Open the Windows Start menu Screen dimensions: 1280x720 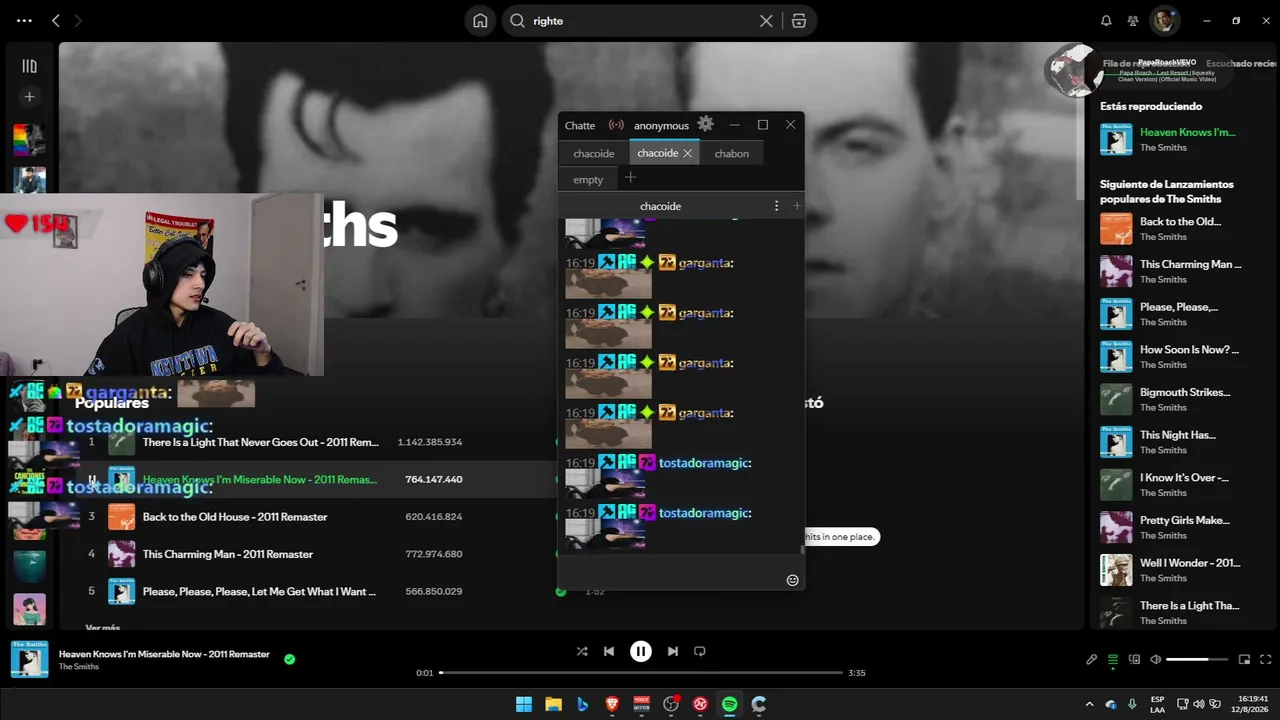pos(524,704)
